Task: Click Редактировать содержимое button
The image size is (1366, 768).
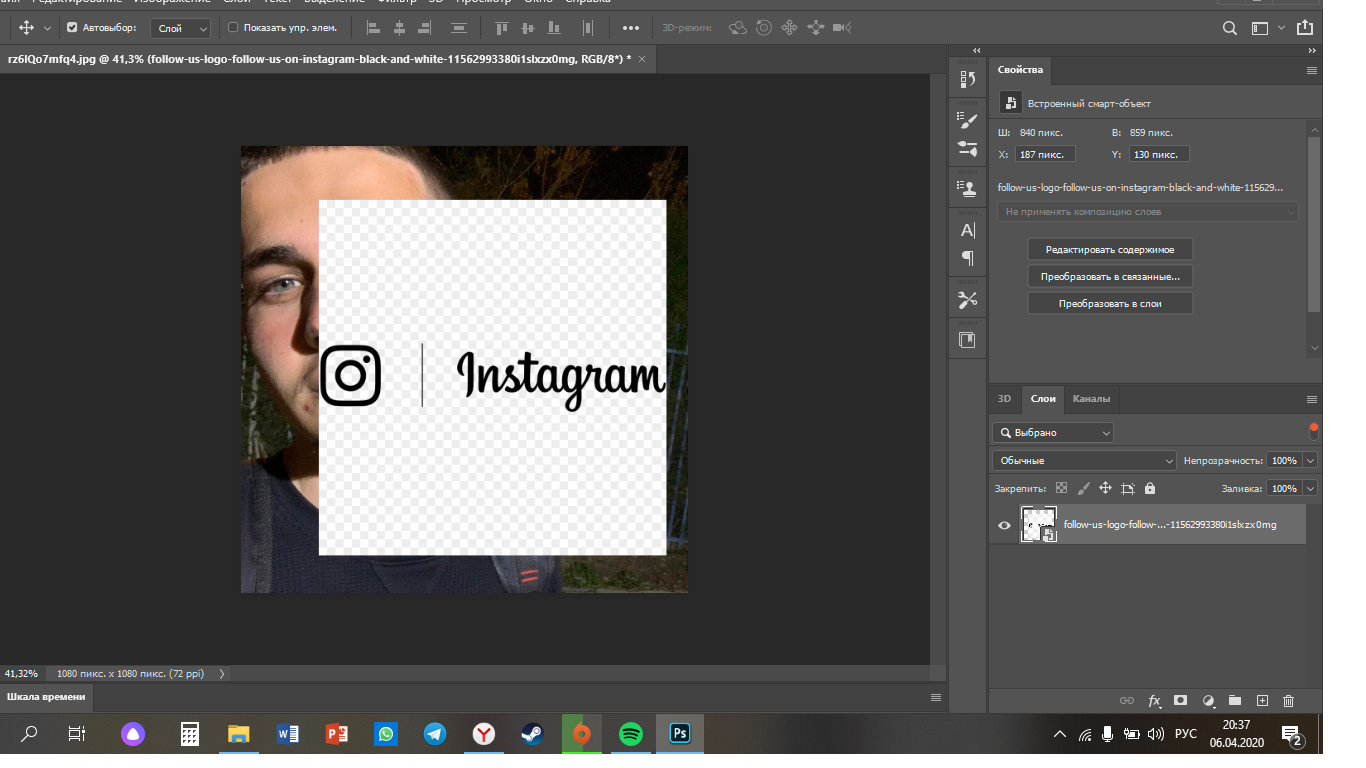Action: [1110, 249]
